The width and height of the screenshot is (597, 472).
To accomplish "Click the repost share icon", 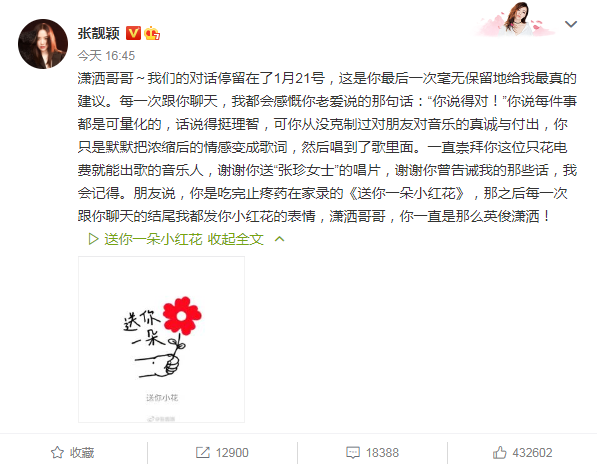I will [203, 453].
